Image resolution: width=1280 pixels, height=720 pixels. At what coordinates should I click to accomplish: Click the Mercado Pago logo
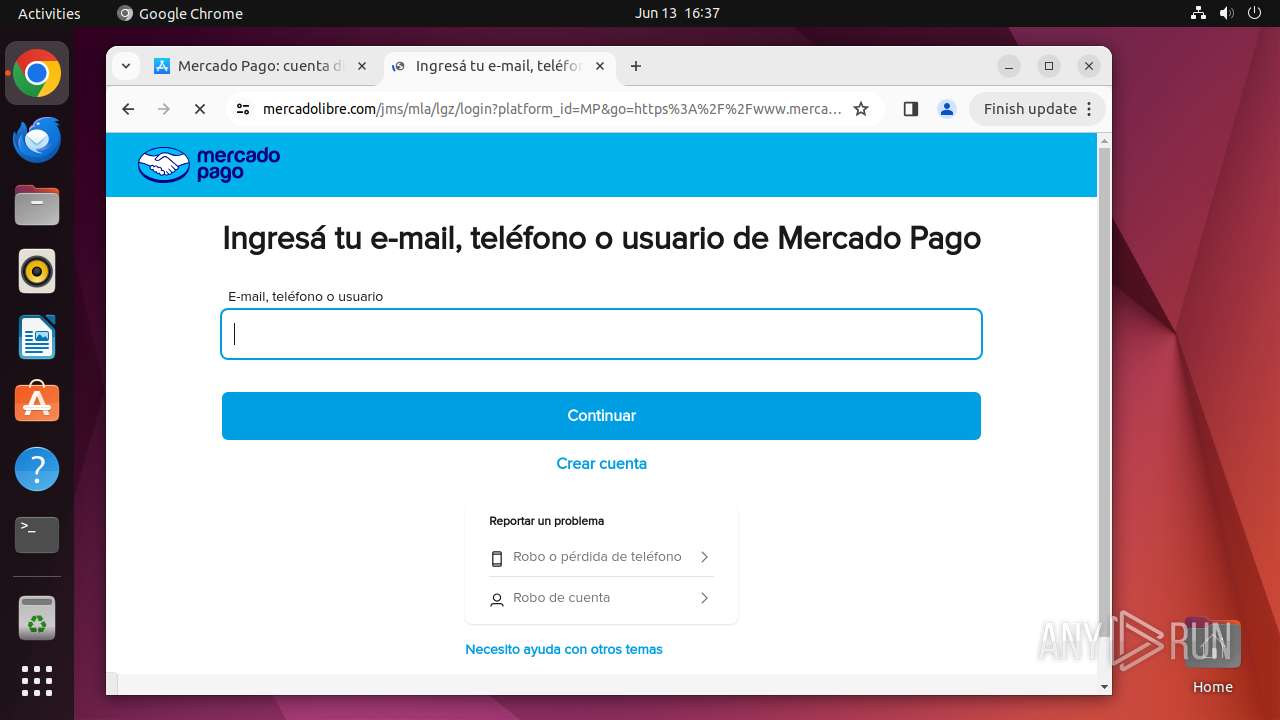(x=209, y=165)
